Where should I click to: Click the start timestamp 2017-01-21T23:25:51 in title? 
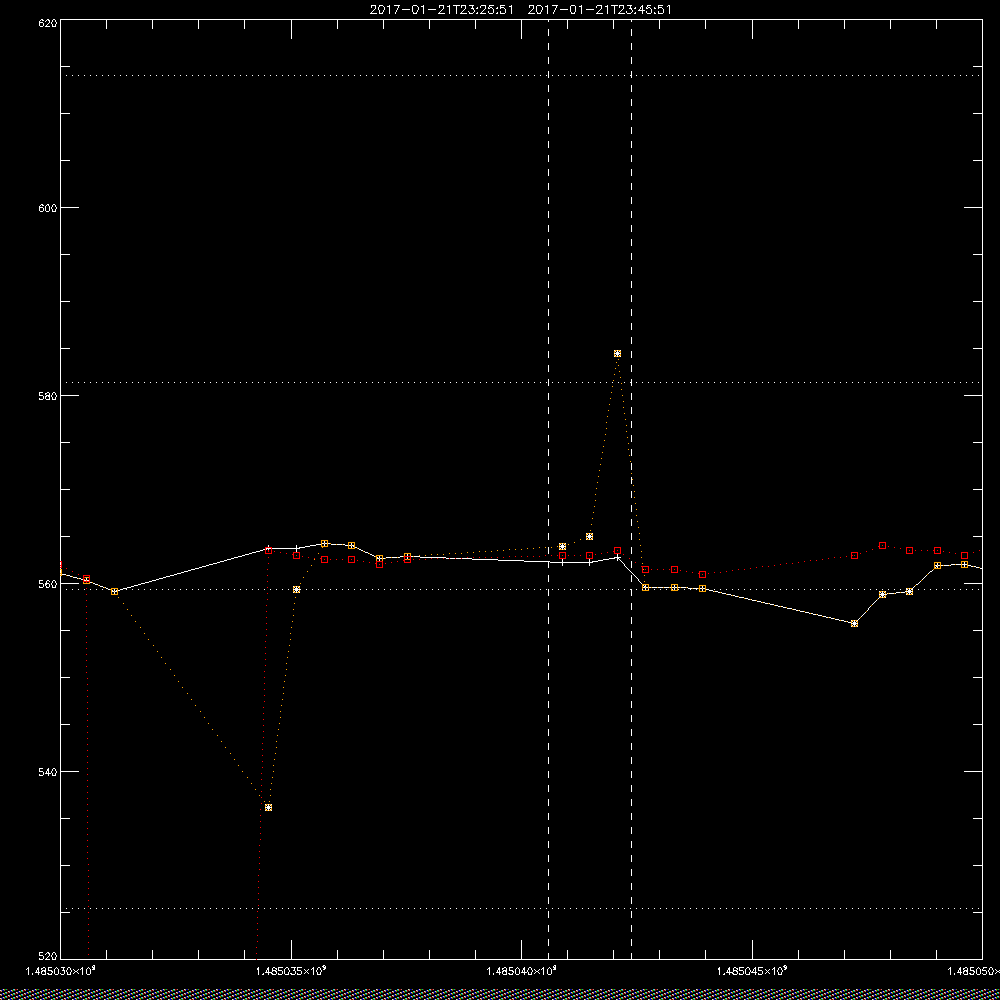coord(441,10)
